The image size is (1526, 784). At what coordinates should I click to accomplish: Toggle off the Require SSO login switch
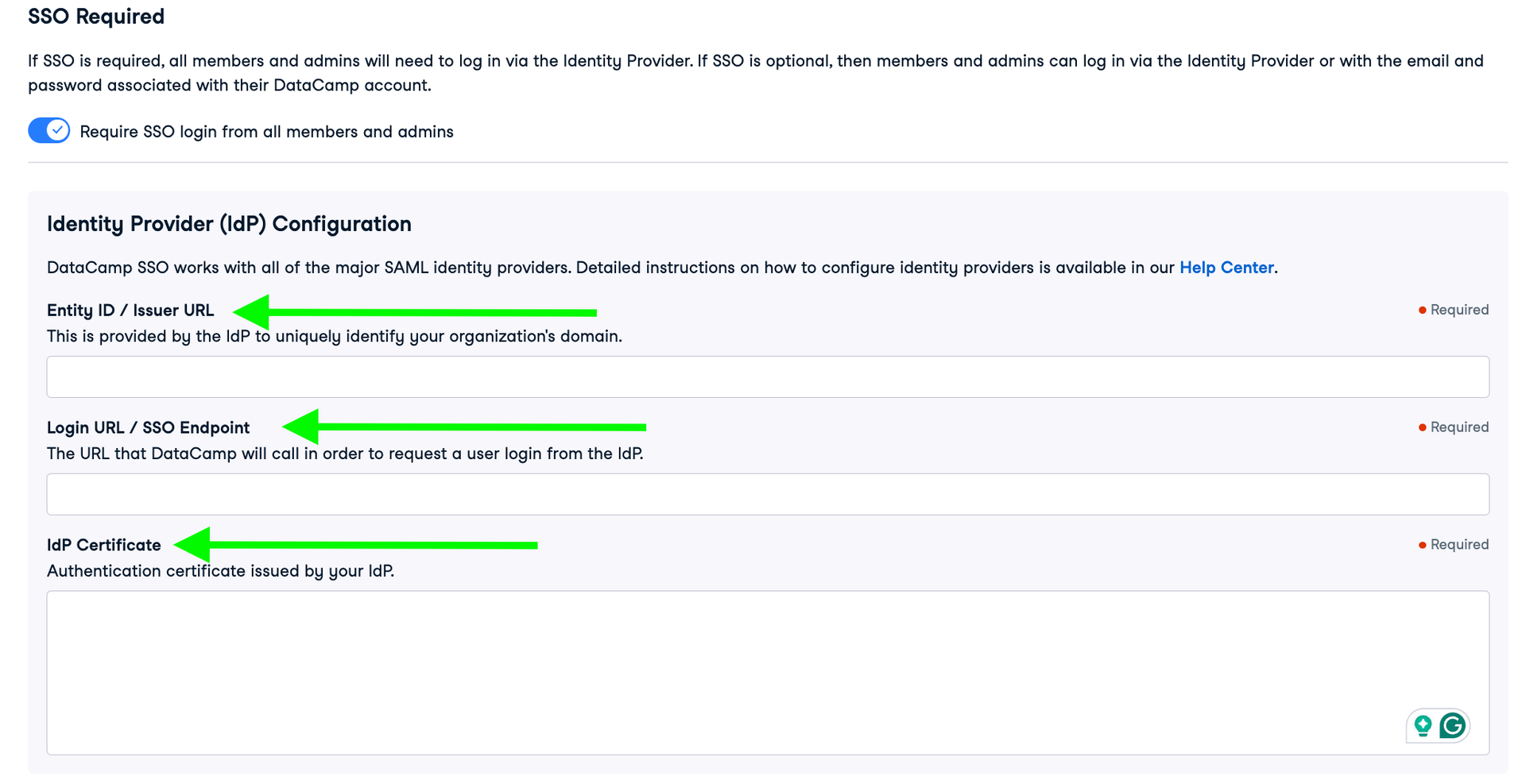pyautogui.click(x=49, y=130)
